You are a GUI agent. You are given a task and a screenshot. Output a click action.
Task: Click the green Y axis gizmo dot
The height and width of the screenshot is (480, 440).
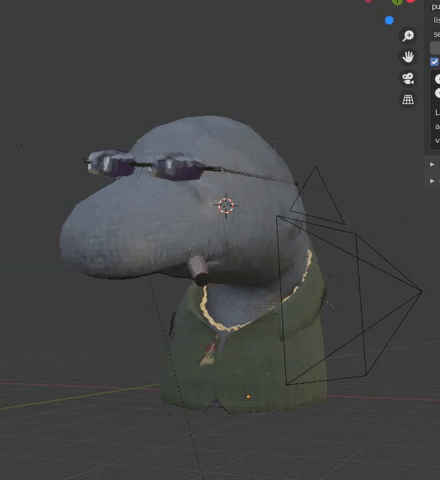397,2
